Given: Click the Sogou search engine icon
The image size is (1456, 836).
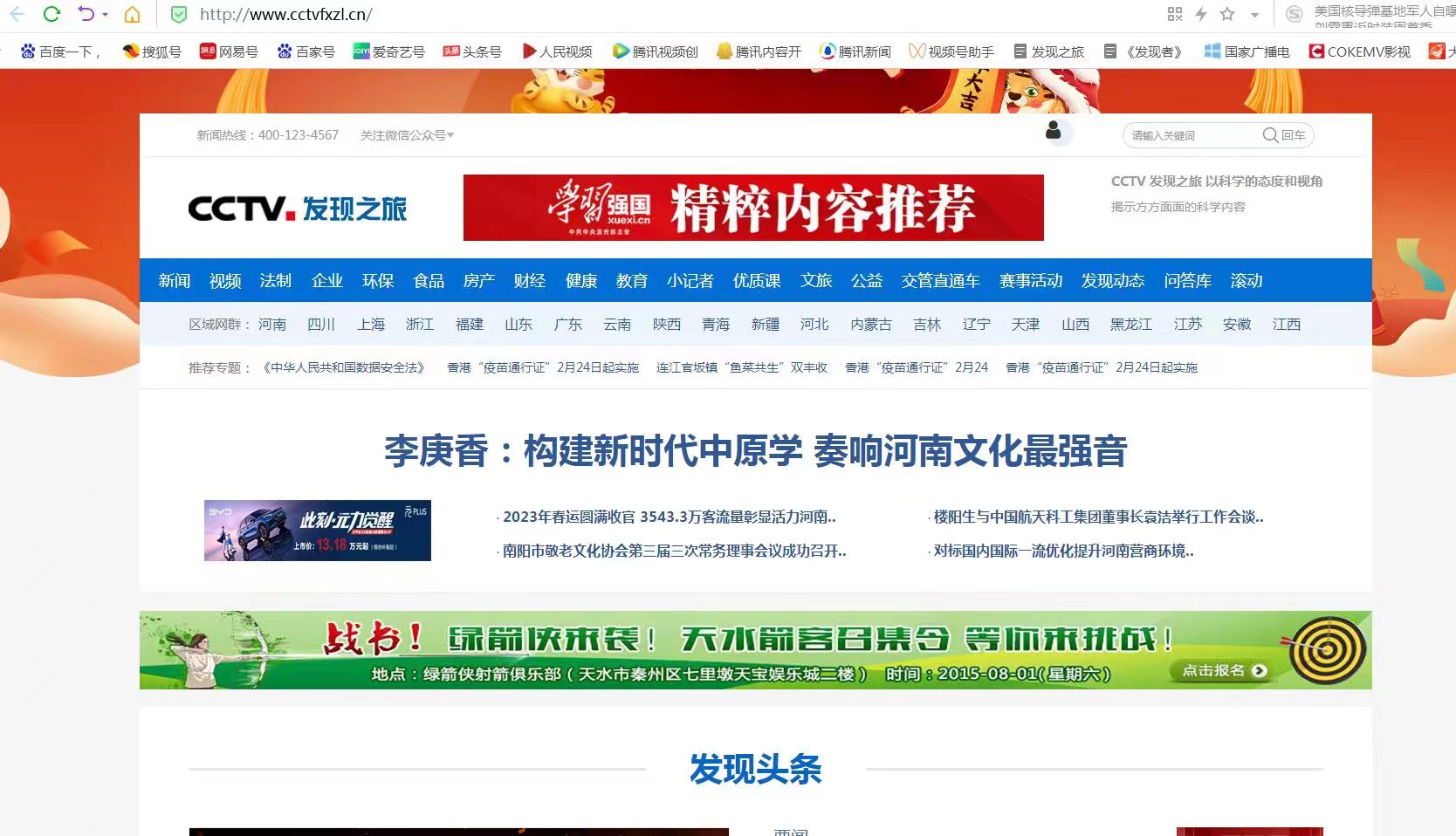Looking at the screenshot, I should [x=1295, y=14].
